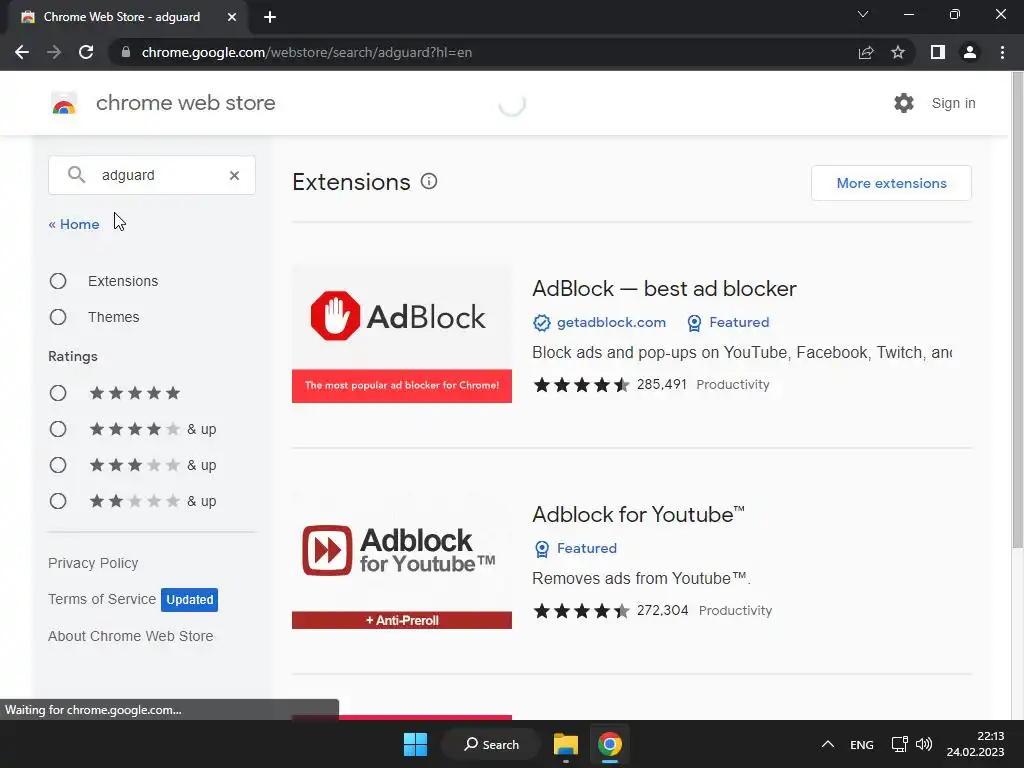The image size is (1024, 768).
Task: Open Adblock for Youtube thumbnail
Action: click(402, 561)
